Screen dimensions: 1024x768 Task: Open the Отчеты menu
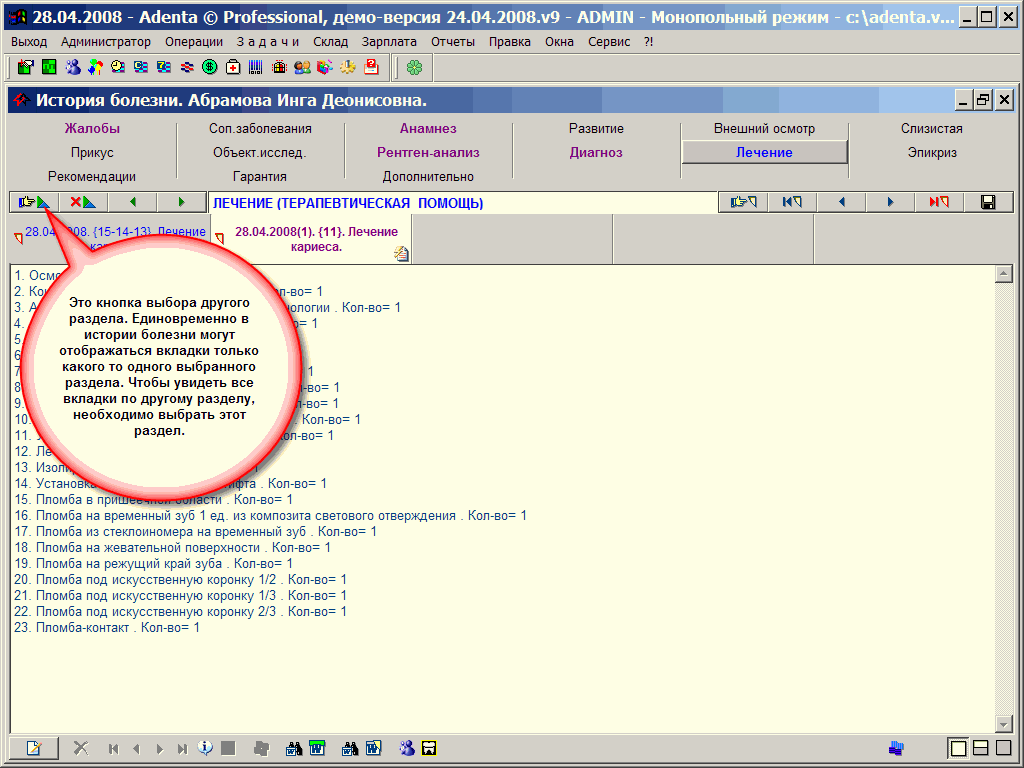pyautogui.click(x=453, y=42)
